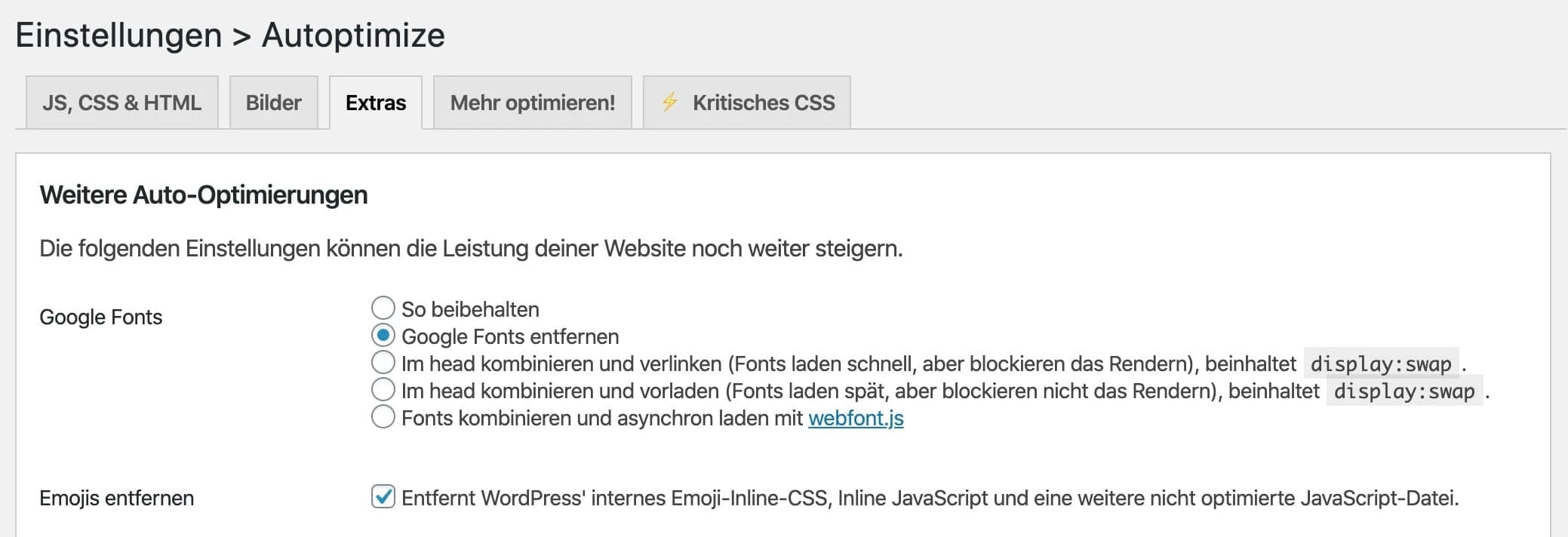Open the webfont.js link
1568x537 pixels.
[x=855, y=418]
